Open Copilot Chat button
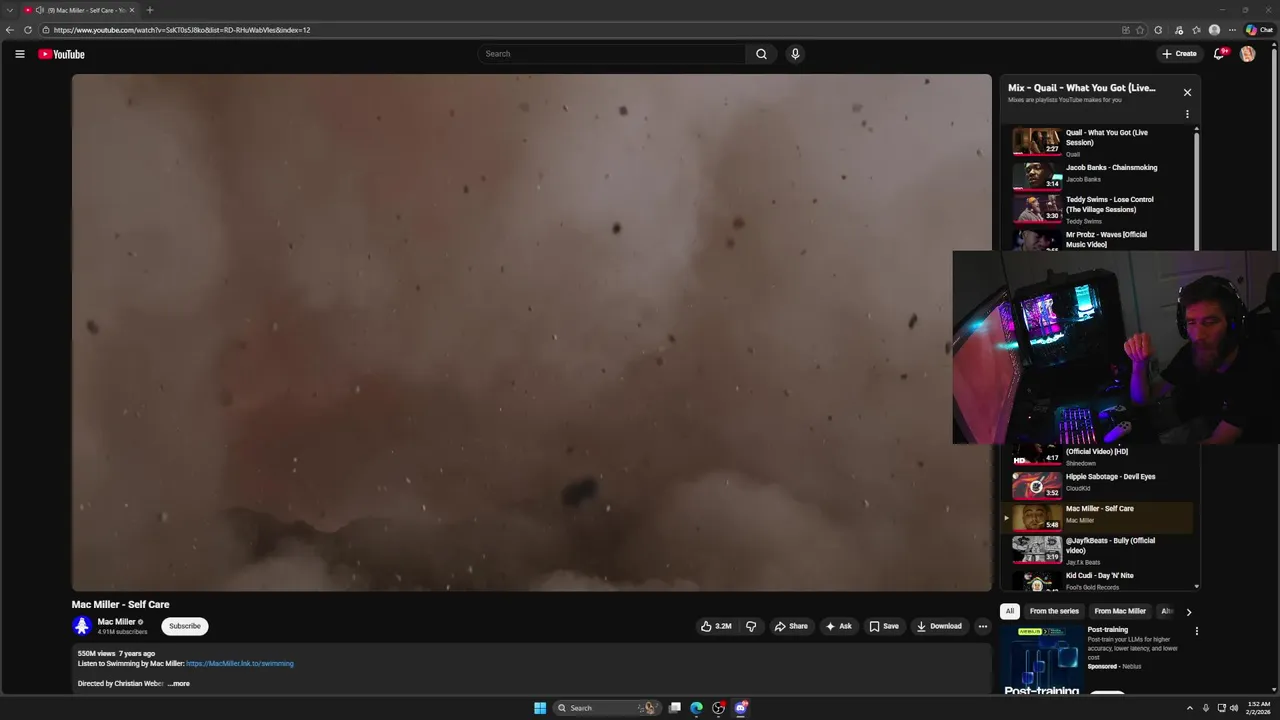 pyautogui.click(x=1259, y=30)
